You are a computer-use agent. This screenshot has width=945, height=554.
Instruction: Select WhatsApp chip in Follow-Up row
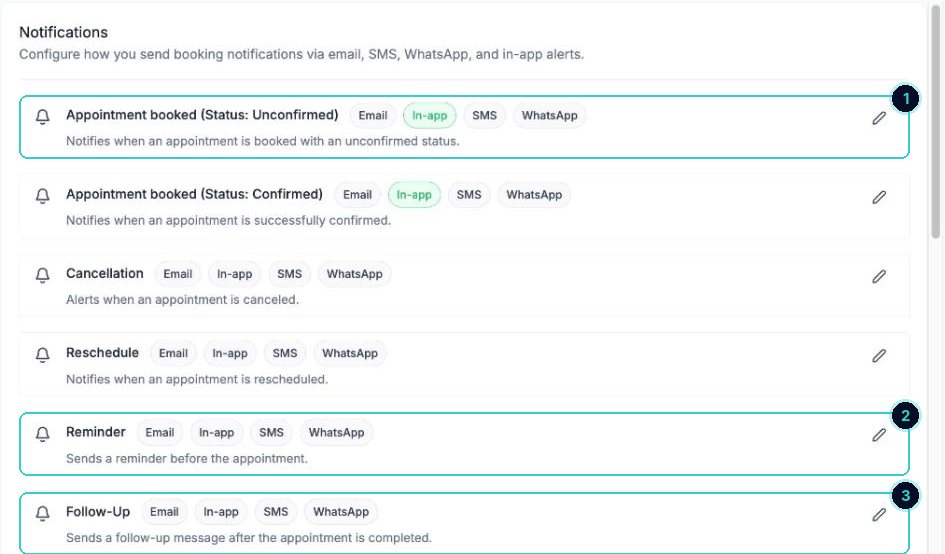[341, 512]
